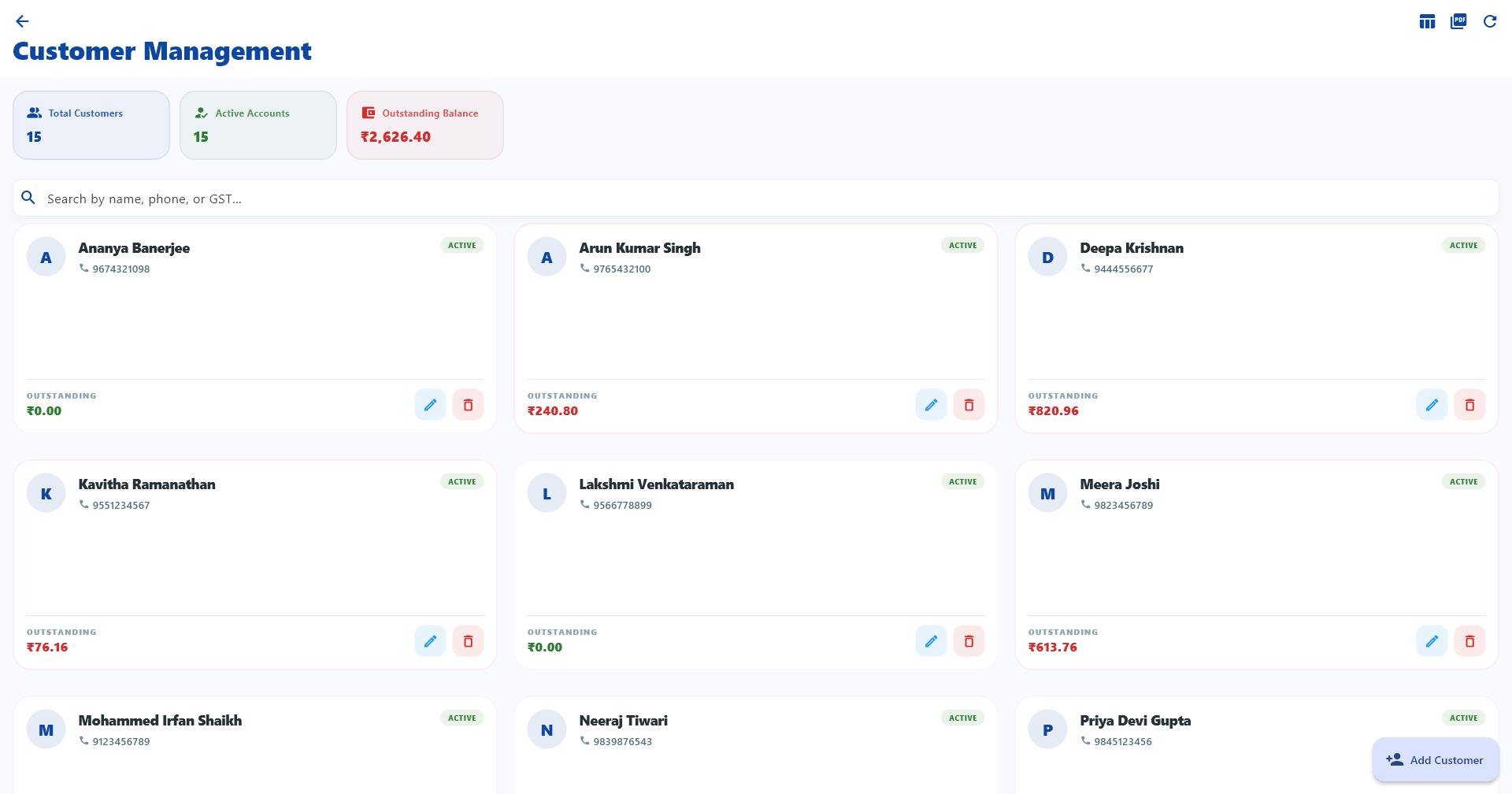This screenshot has height=794, width=1512.
Task: Click phone number 9444556677
Action: pos(1124,269)
